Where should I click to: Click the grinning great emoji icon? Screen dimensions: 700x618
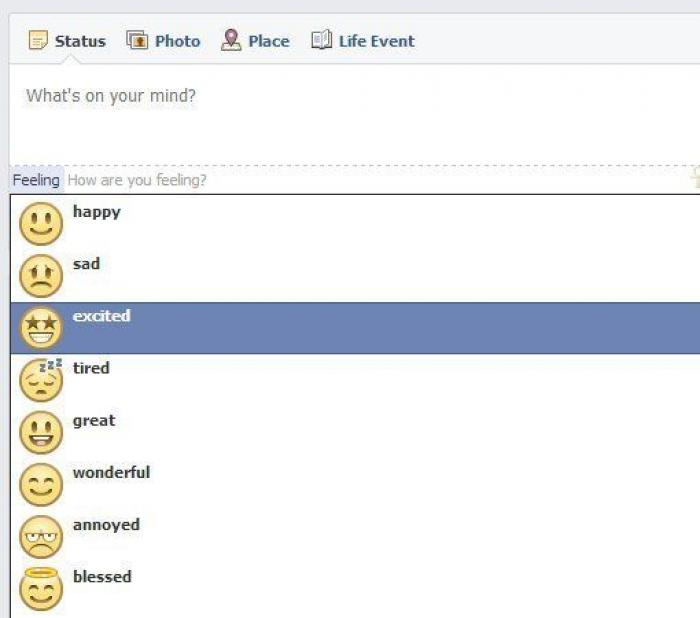pyautogui.click(x=41, y=432)
